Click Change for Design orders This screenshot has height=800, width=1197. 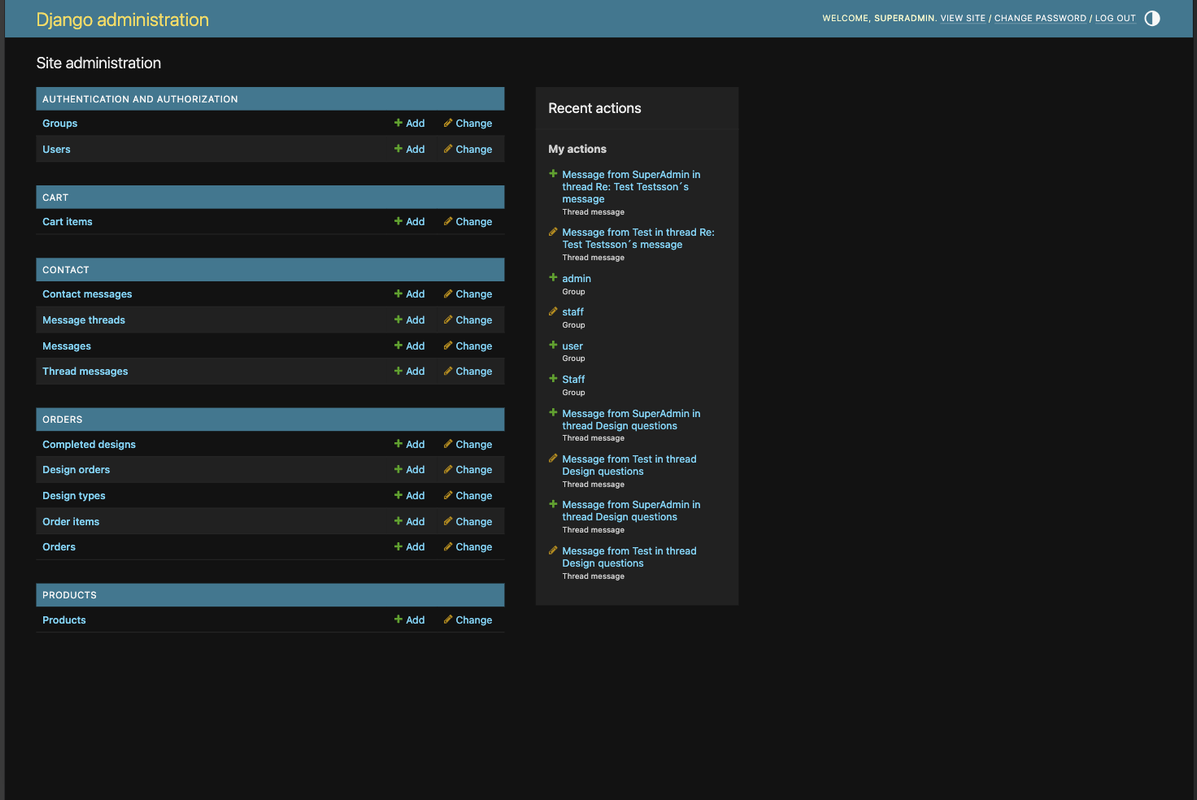coord(467,470)
